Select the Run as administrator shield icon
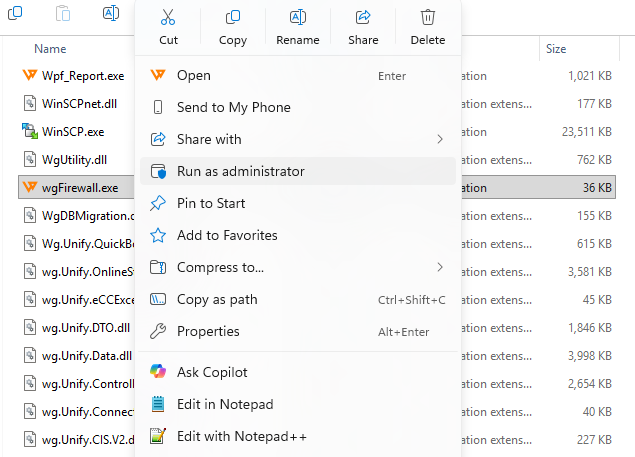 click(x=158, y=171)
